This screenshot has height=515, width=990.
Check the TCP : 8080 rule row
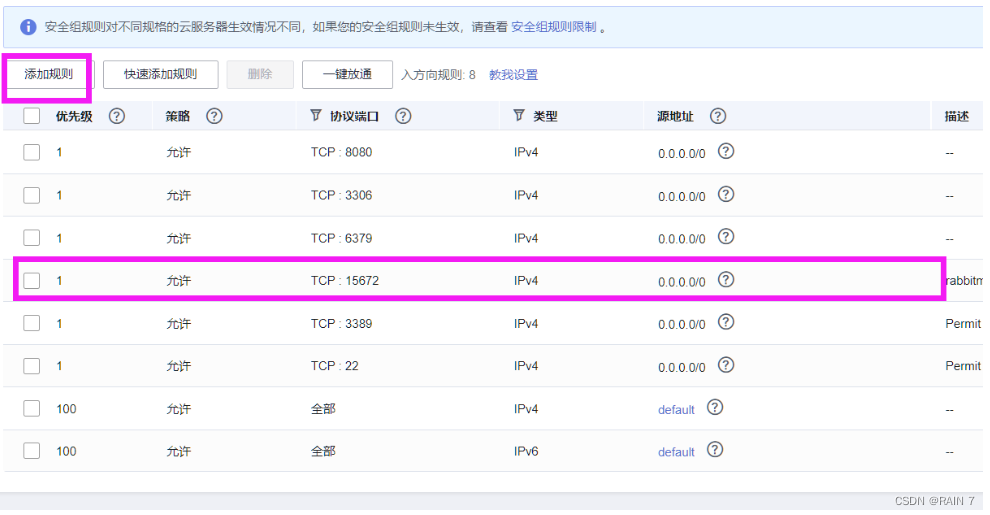(x=32, y=152)
